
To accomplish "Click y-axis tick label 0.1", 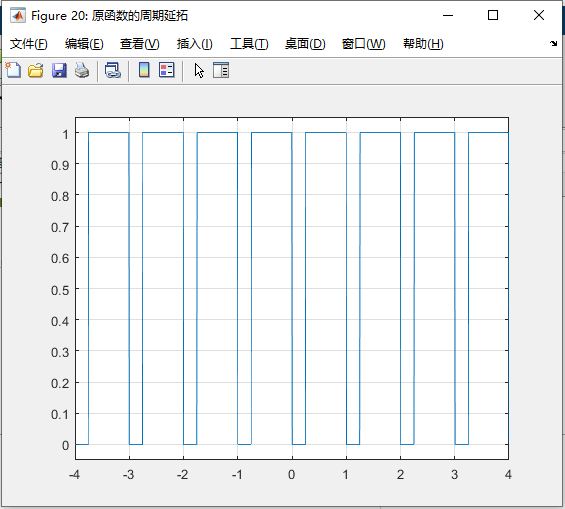I will (x=60, y=415).
